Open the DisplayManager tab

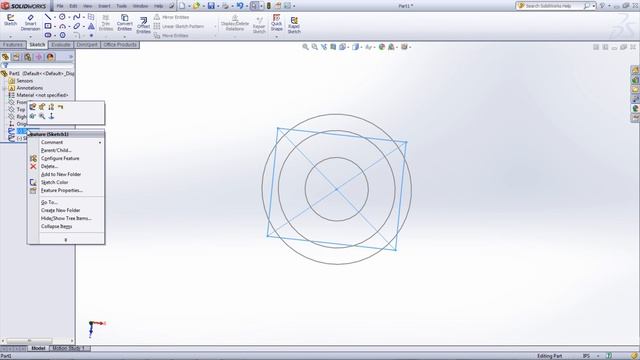(50, 57)
